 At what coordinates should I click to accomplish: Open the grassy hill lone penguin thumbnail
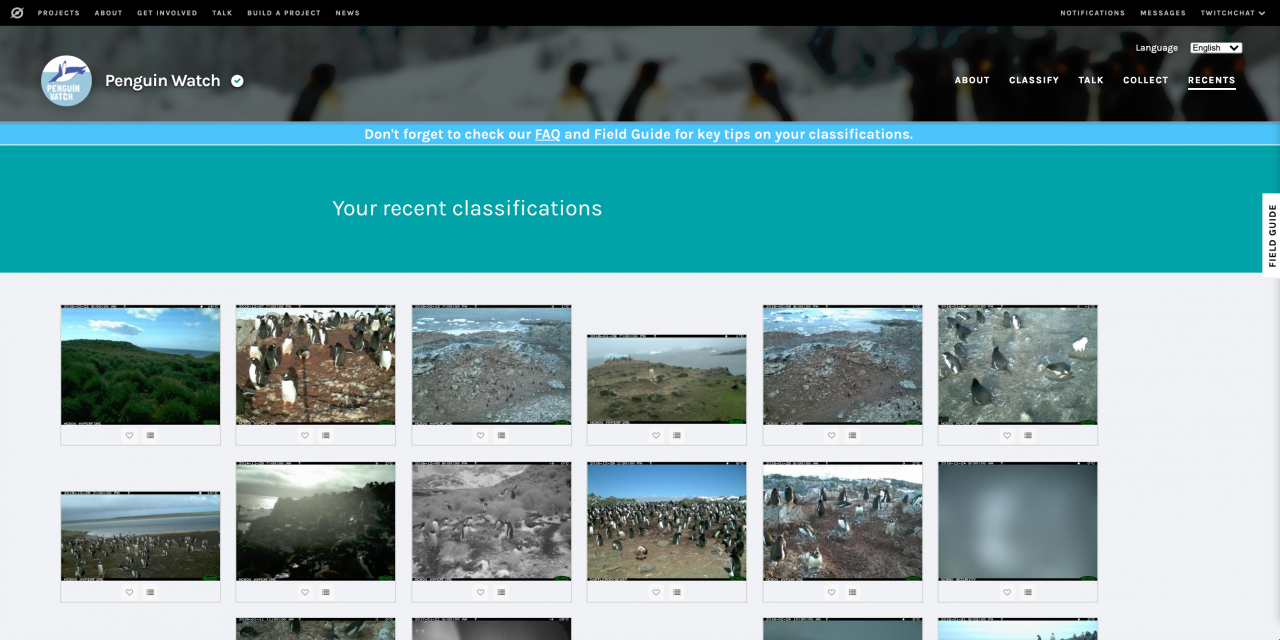[667, 380]
